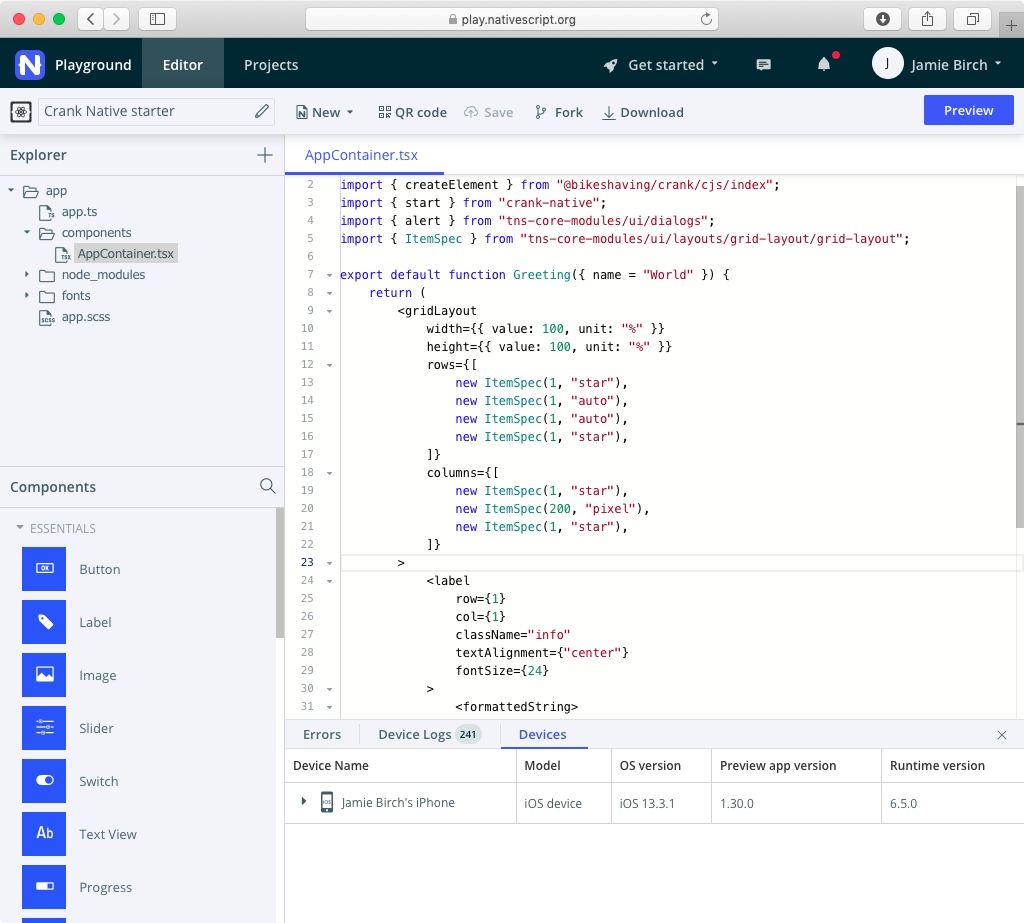This screenshot has width=1024, height=923.
Task: Open the New file dropdown
Action: 325,112
